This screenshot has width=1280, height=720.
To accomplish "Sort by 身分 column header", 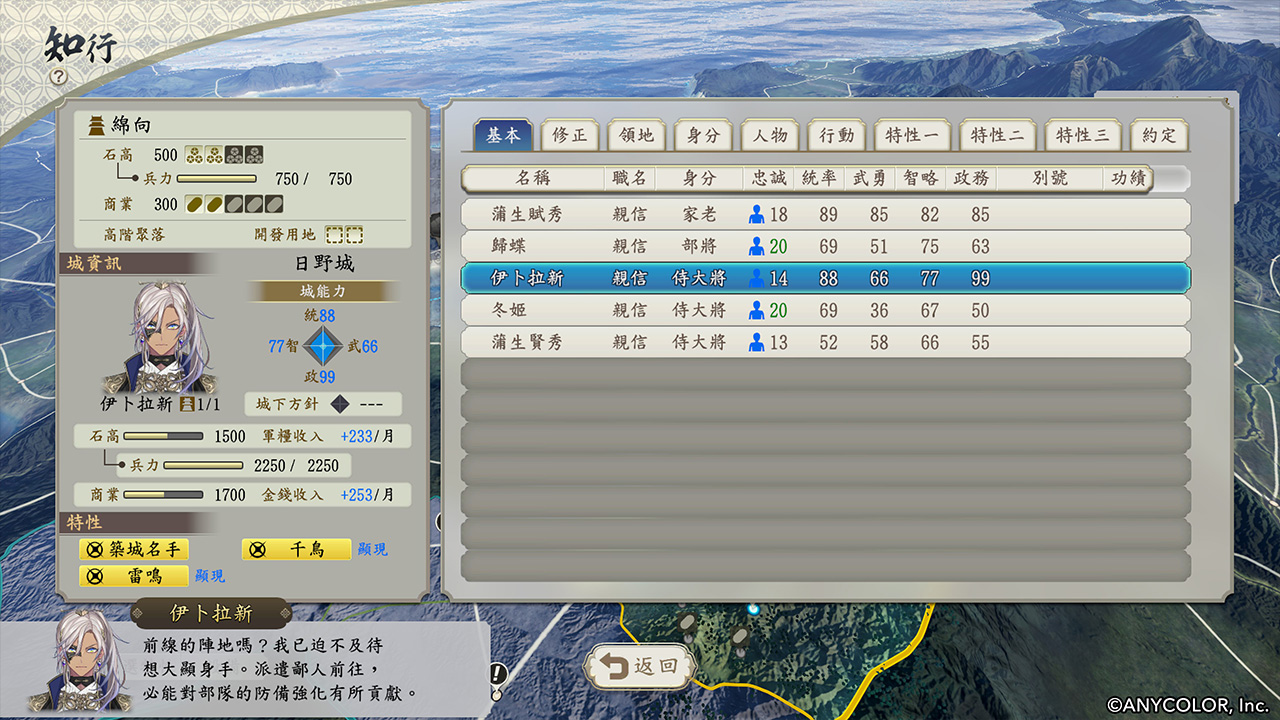I will point(699,178).
